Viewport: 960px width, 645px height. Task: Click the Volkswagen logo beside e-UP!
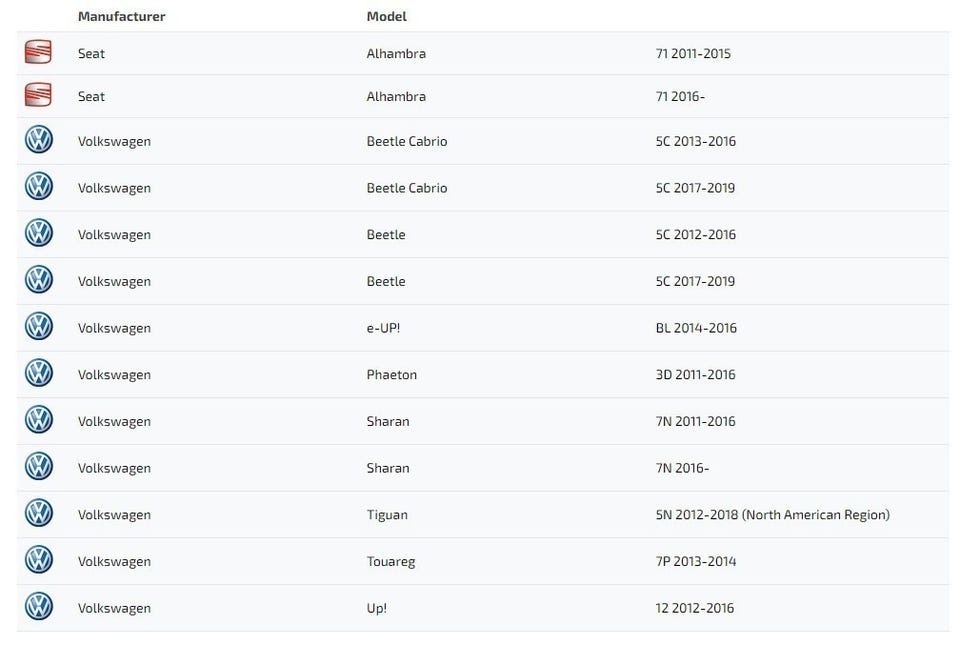(39, 327)
